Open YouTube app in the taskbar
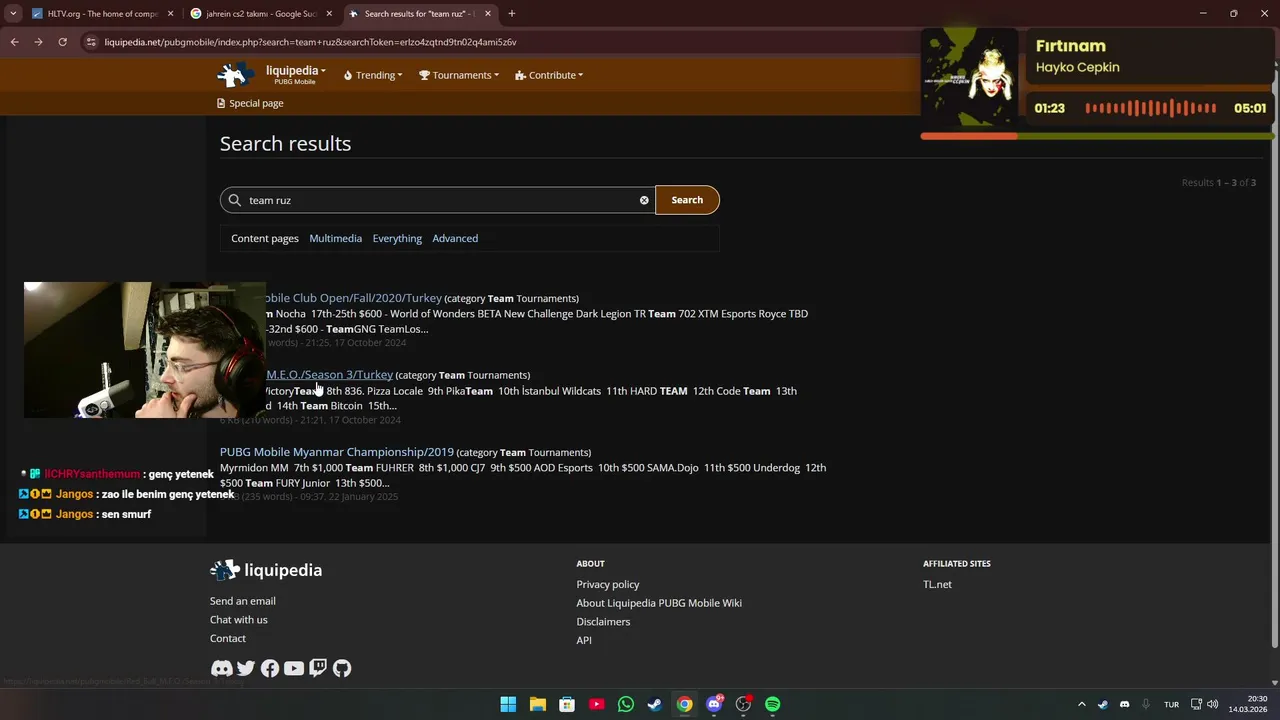Viewport: 1280px width, 720px height. tap(597, 704)
